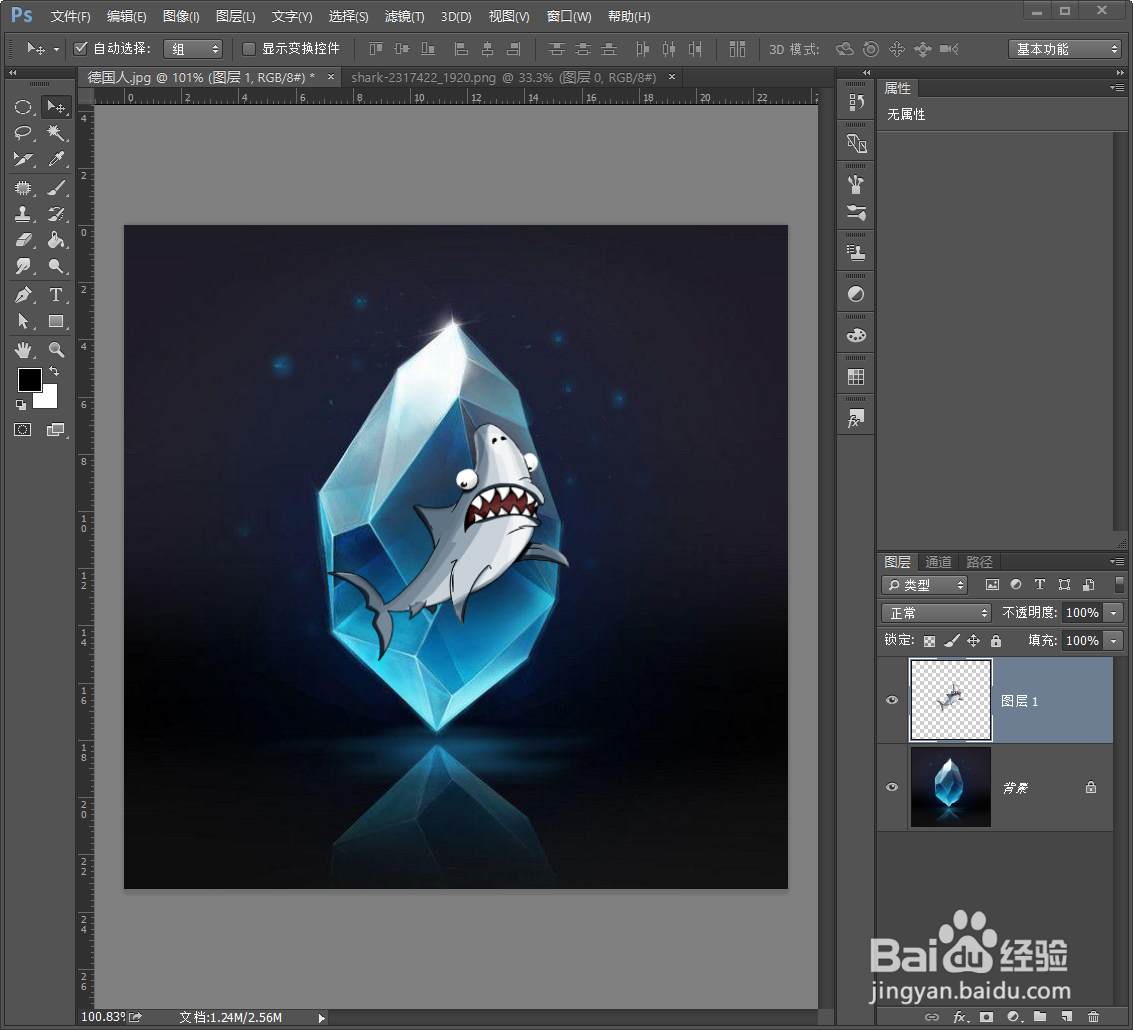Hide 图层 1 layer visibility eye

click(x=892, y=700)
